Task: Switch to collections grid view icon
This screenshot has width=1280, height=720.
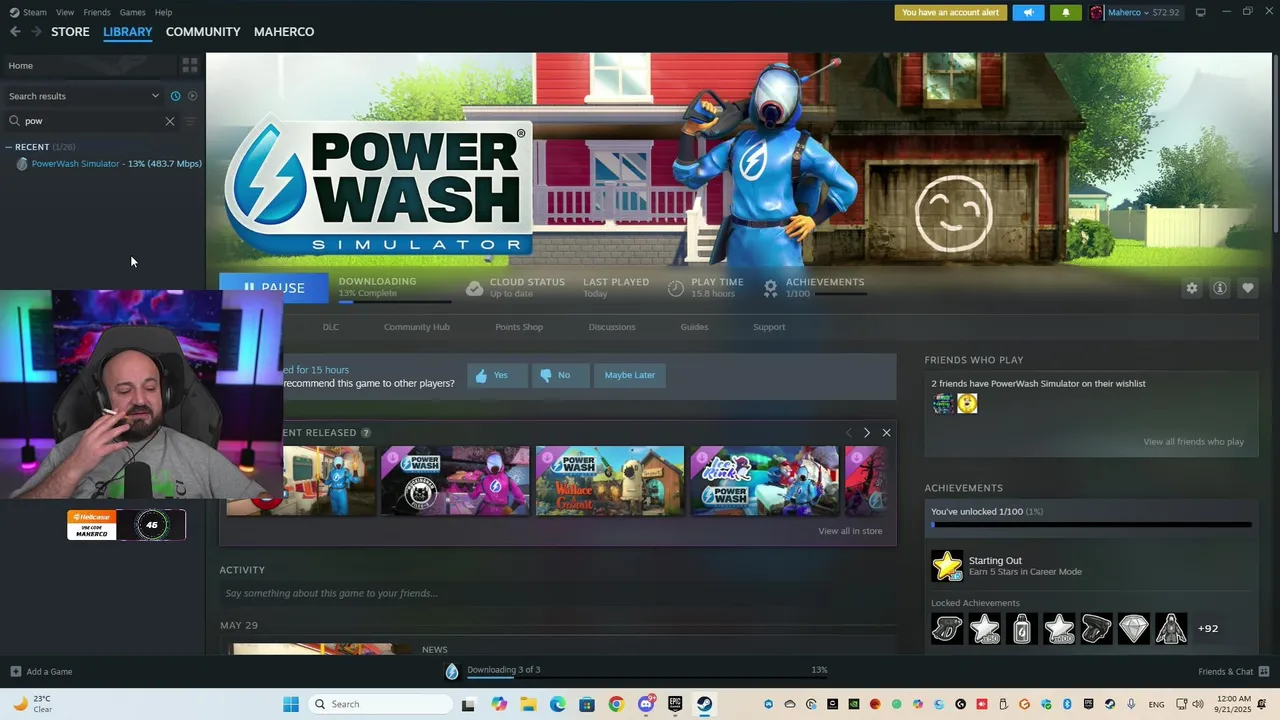Action: tap(190, 66)
